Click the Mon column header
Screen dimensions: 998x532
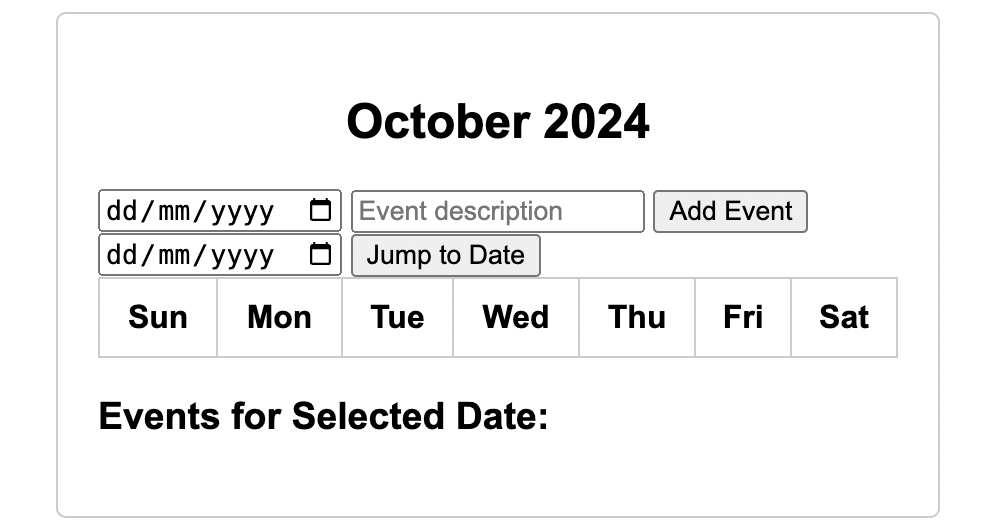pos(279,317)
